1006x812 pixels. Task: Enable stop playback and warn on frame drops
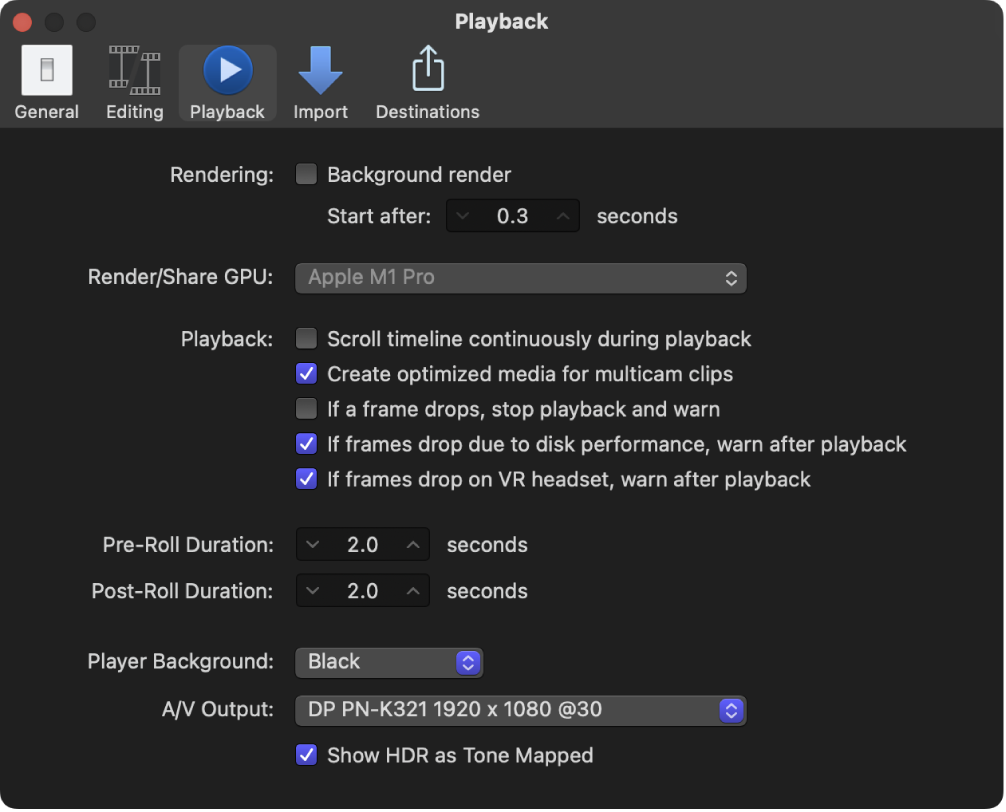(x=306, y=408)
